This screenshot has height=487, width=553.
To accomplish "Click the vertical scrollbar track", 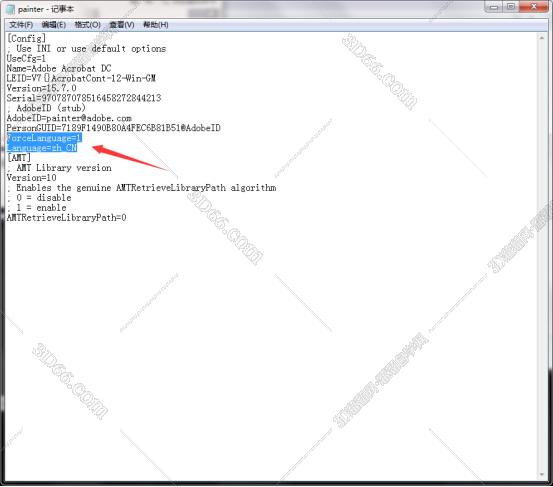I will [542, 256].
